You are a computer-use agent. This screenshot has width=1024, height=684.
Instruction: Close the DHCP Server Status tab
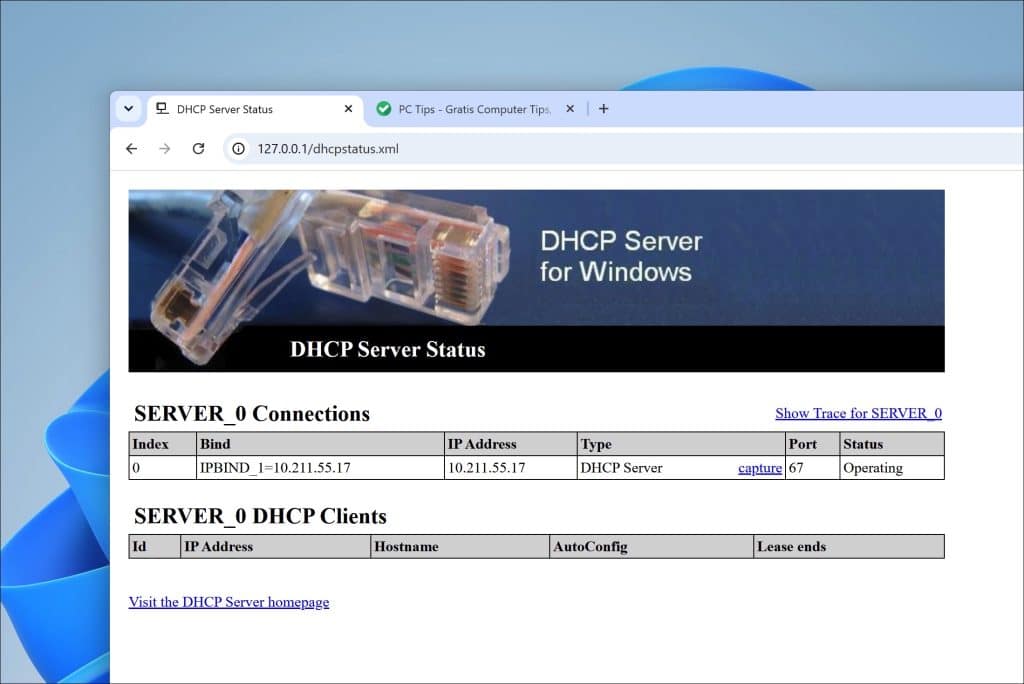[x=348, y=108]
